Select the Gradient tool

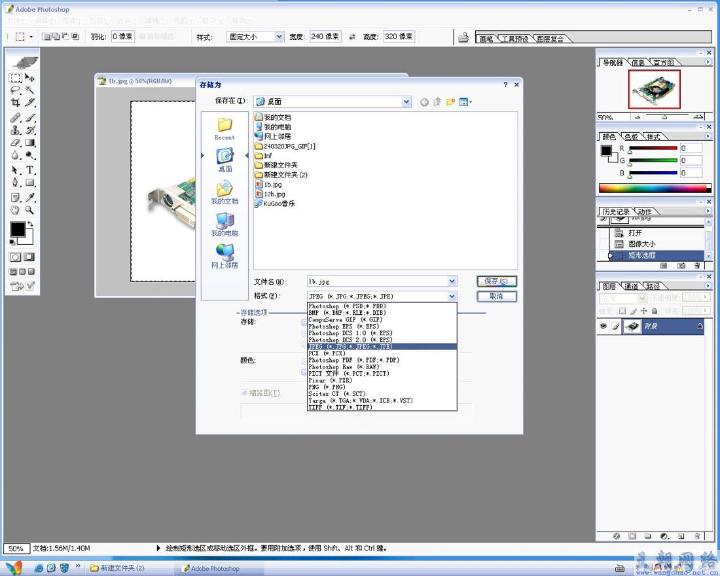pos(30,143)
